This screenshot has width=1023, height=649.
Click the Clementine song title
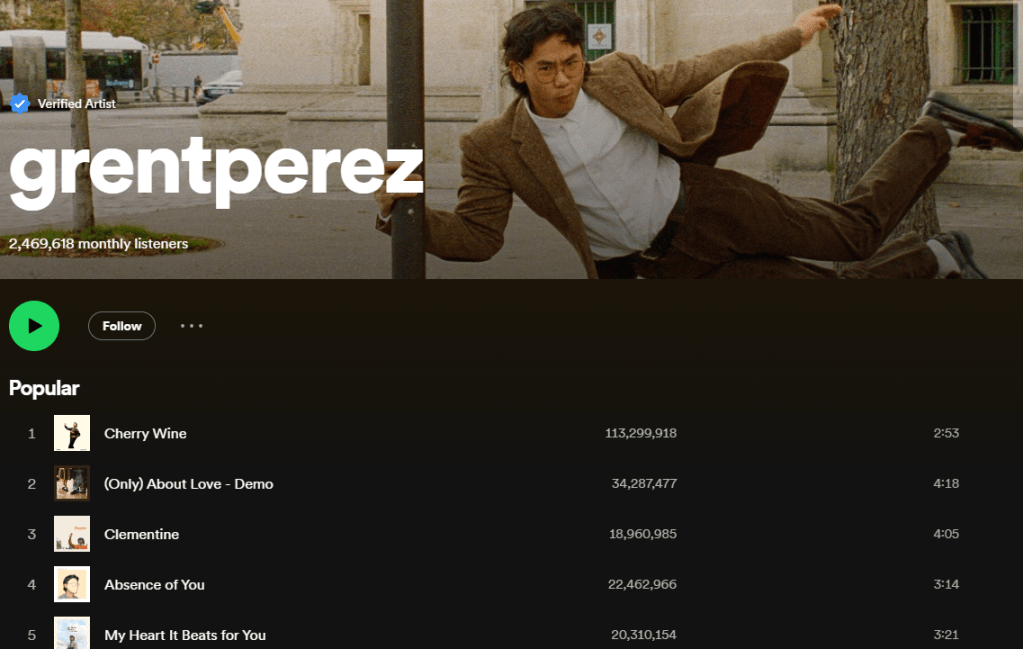pyautogui.click(x=141, y=534)
